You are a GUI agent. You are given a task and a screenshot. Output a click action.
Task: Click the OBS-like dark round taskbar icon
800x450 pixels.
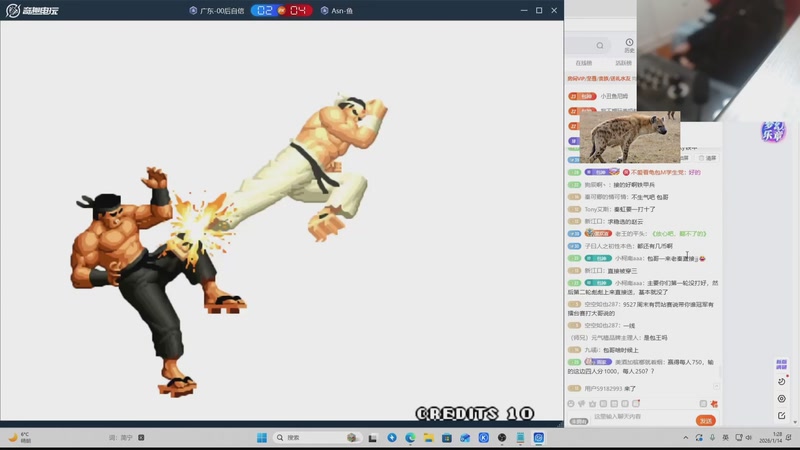tap(502, 437)
